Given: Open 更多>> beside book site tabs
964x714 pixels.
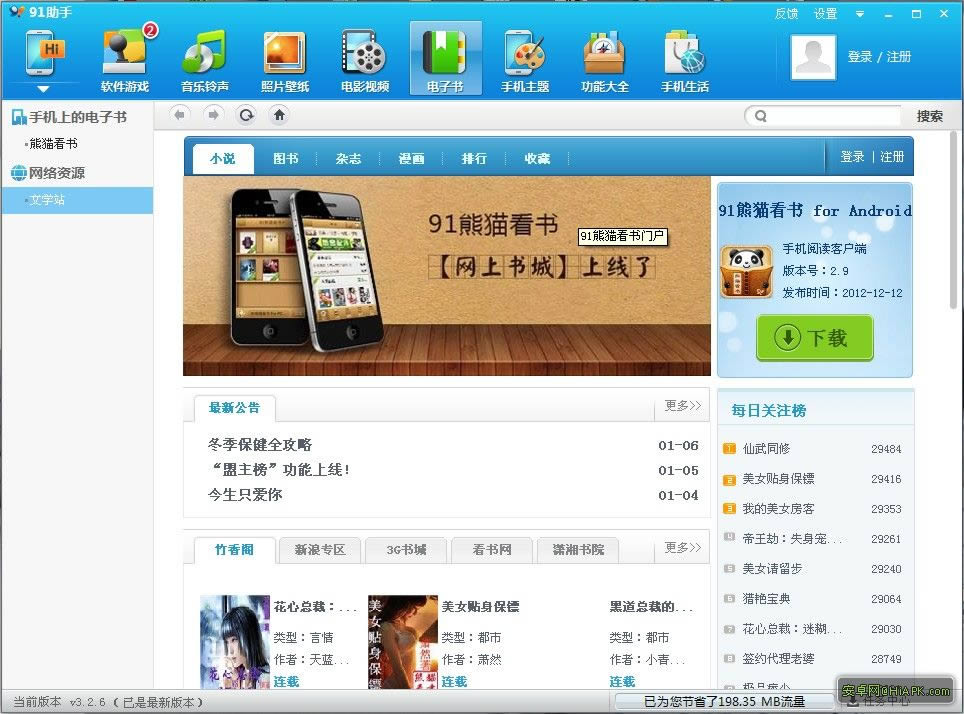Looking at the screenshot, I should click(682, 547).
